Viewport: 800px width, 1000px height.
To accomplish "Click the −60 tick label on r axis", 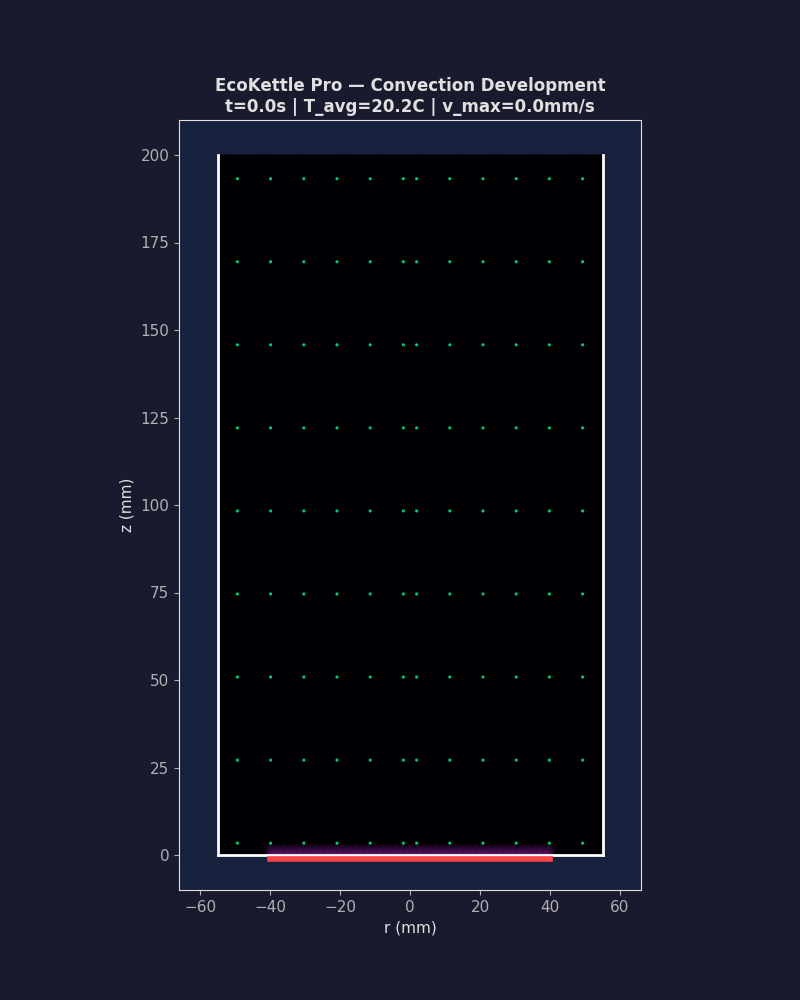I will (200, 907).
